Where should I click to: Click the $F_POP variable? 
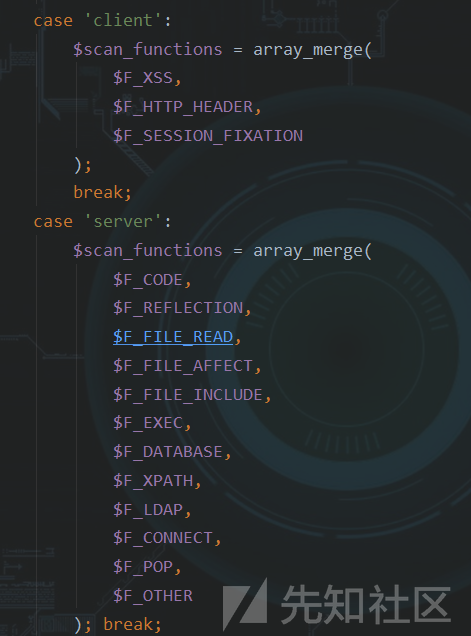pyautogui.click(x=143, y=567)
